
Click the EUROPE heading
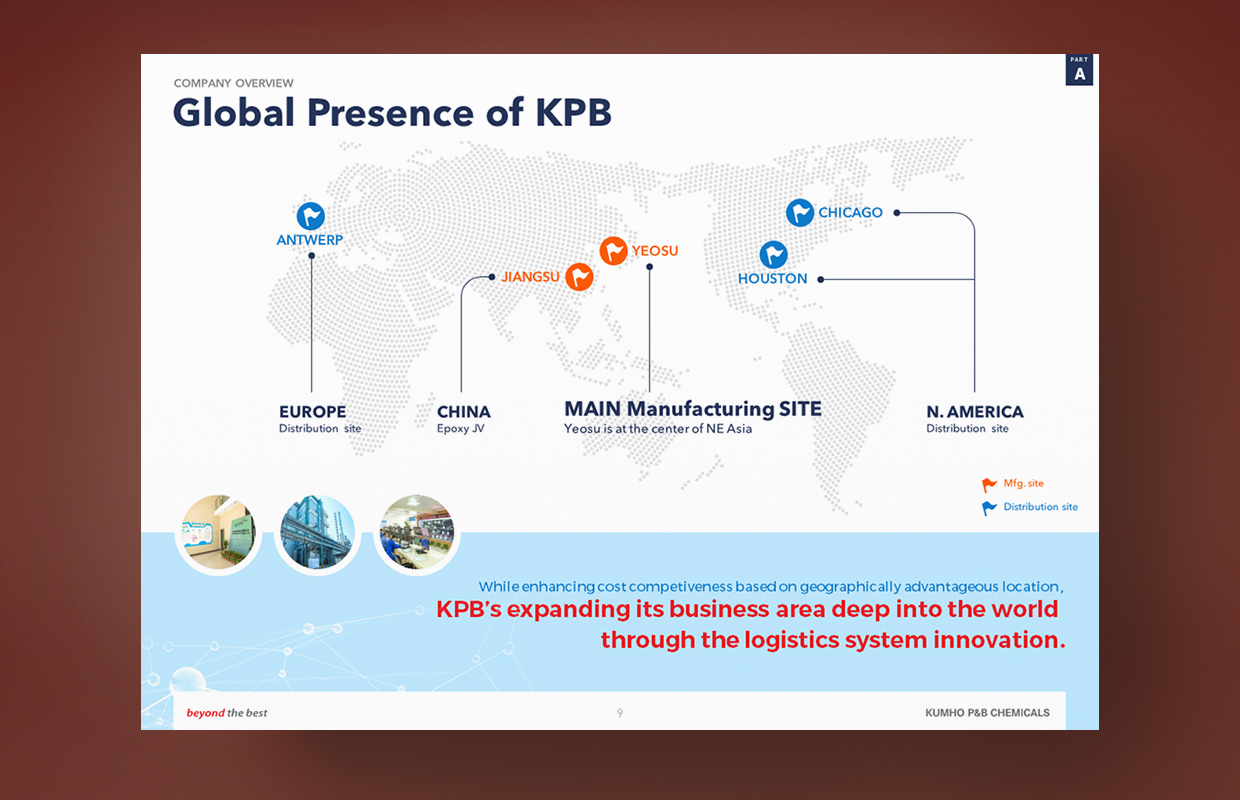[313, 412]
